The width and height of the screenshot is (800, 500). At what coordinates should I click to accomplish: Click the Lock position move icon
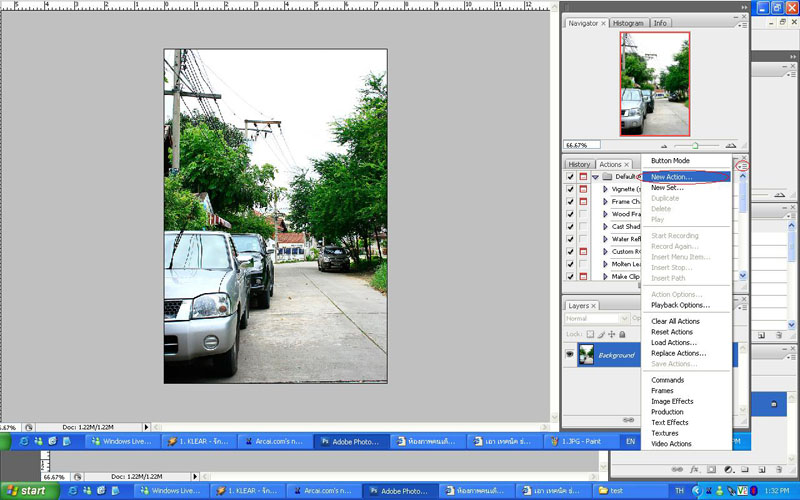(x=611, y=334)
